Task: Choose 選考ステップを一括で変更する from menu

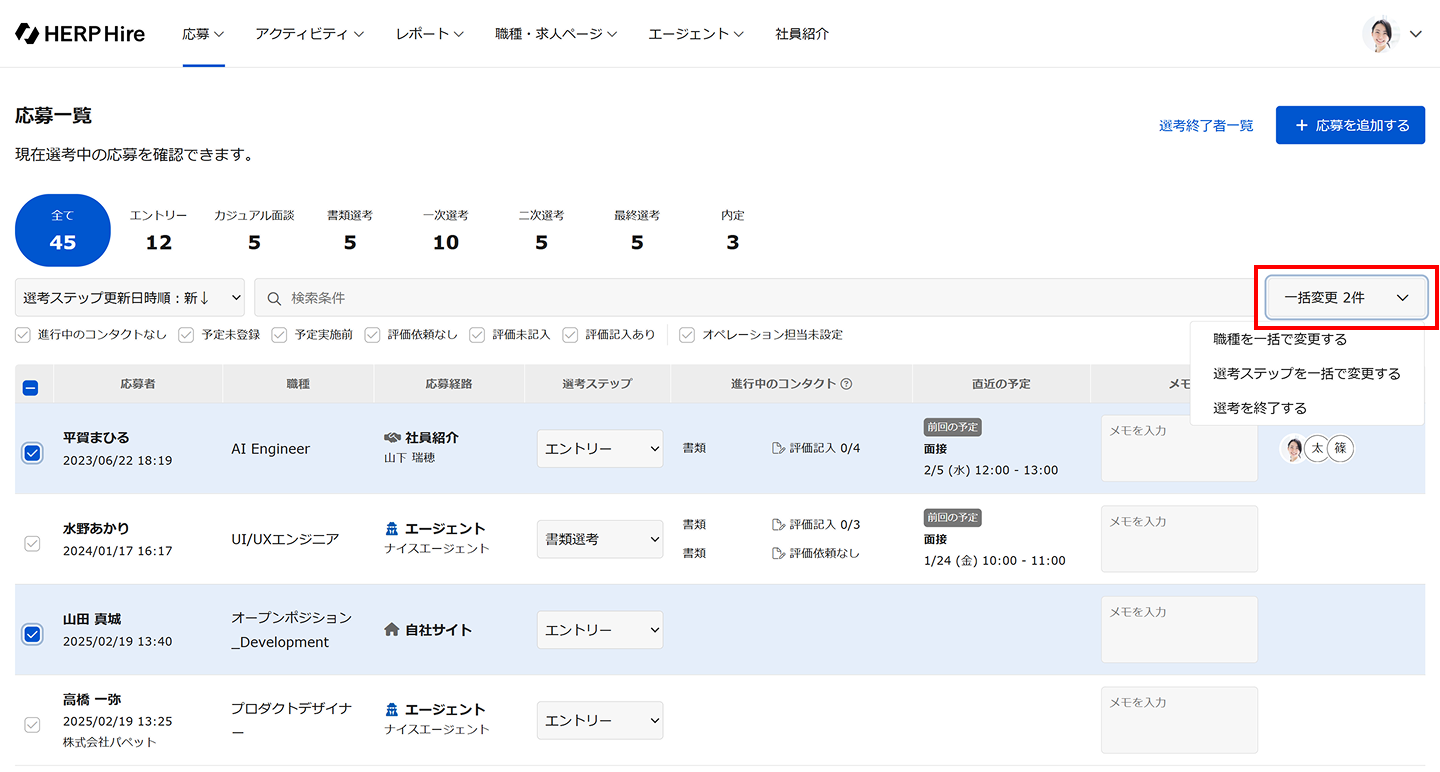Action: click(1306, 373)
